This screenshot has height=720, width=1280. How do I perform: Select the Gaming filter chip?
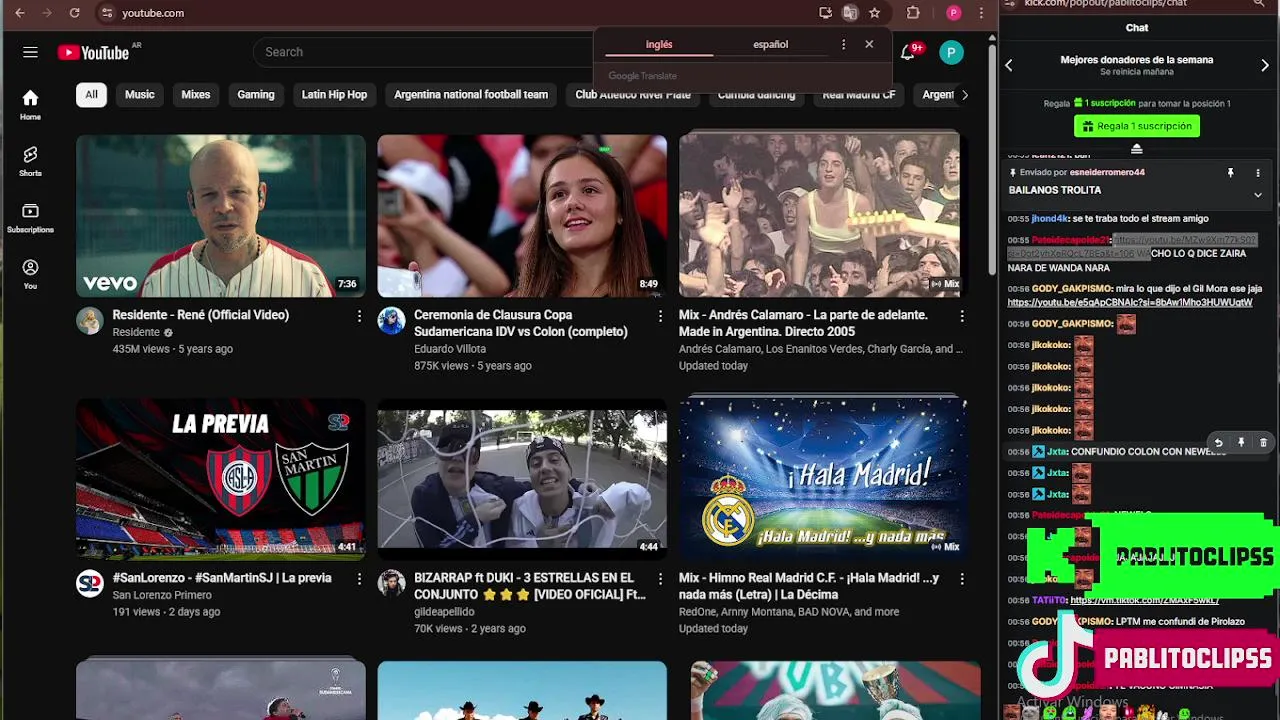(x=256, y=95)
